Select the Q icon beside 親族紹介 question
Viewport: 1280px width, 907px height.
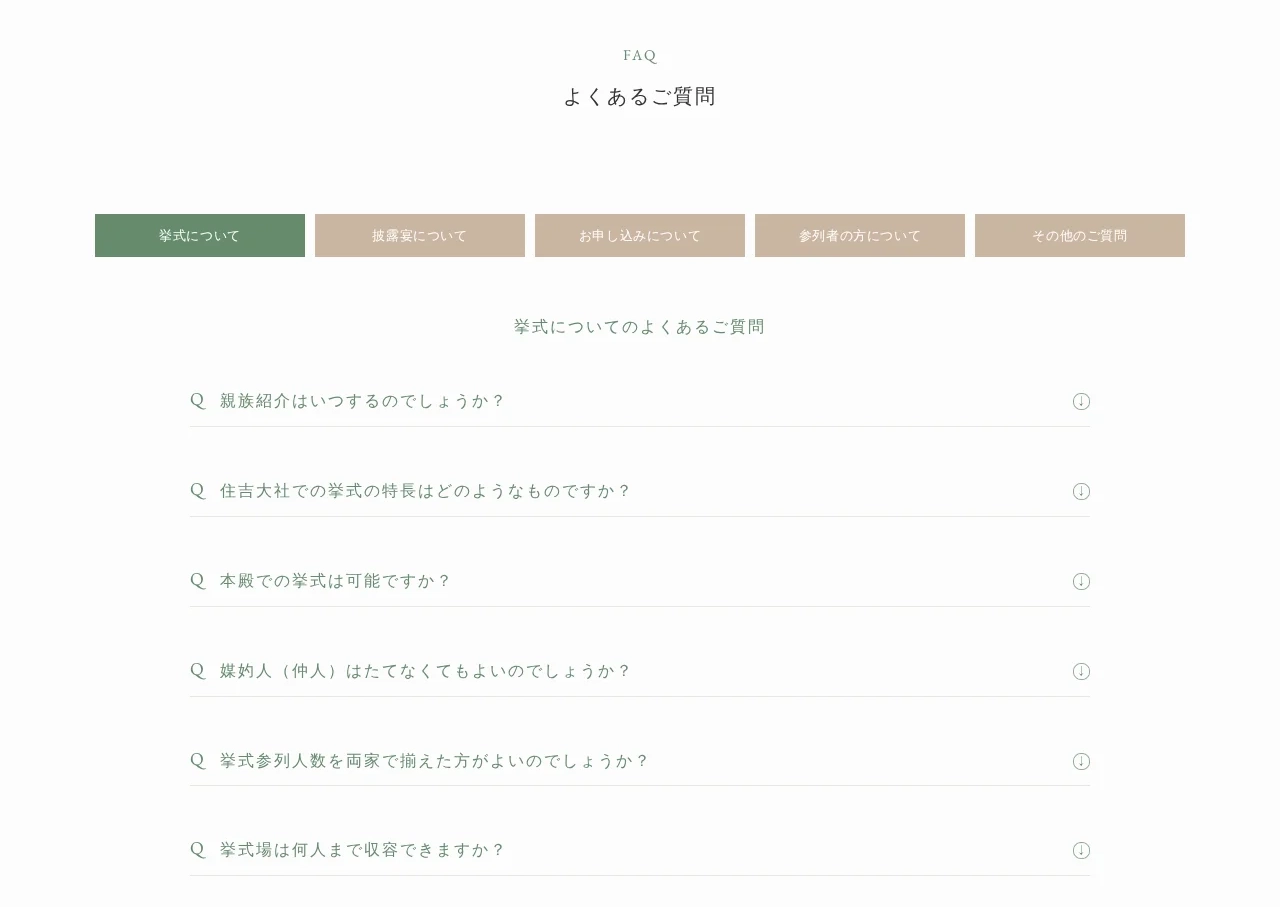[x=197, y=400]
